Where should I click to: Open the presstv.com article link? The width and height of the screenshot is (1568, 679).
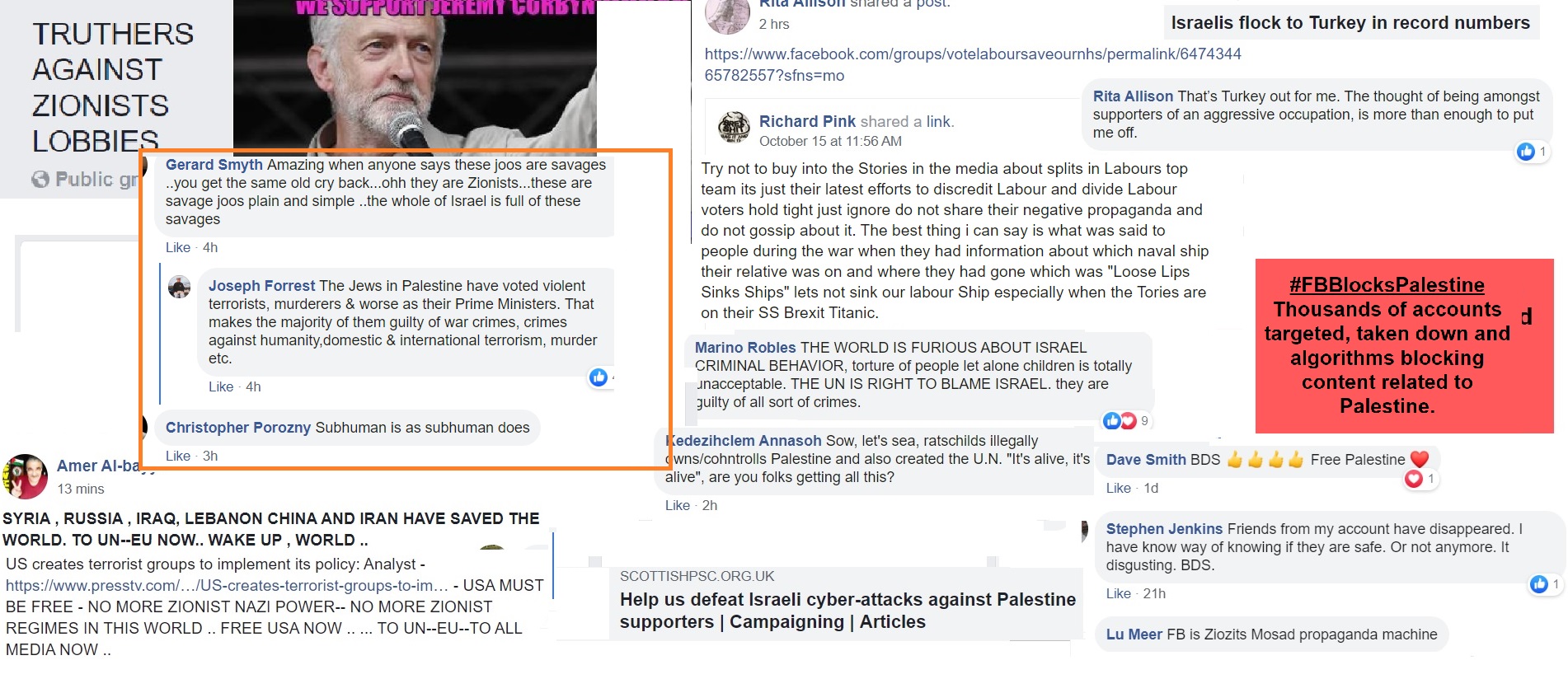point(227,585)
